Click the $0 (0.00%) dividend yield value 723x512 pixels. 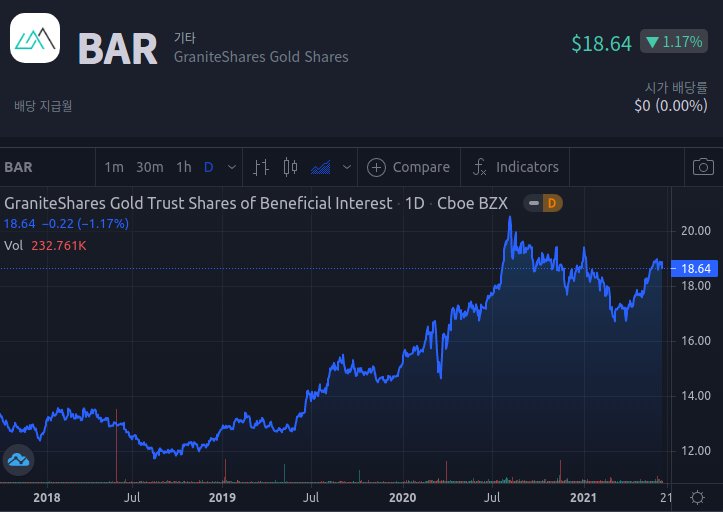670,106
